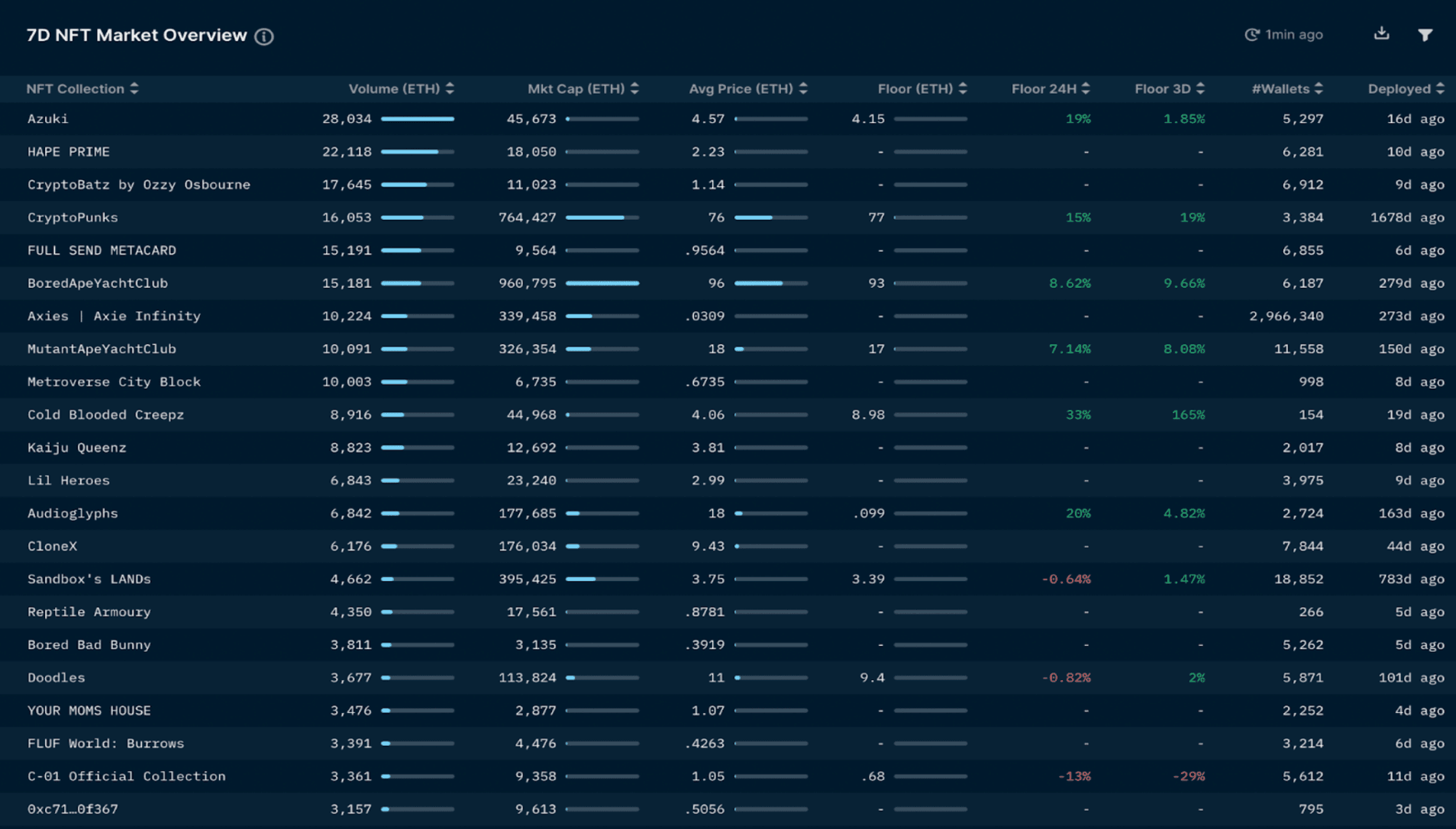
Task: Open the CryptoPunks collection
Action: point(73,218)
